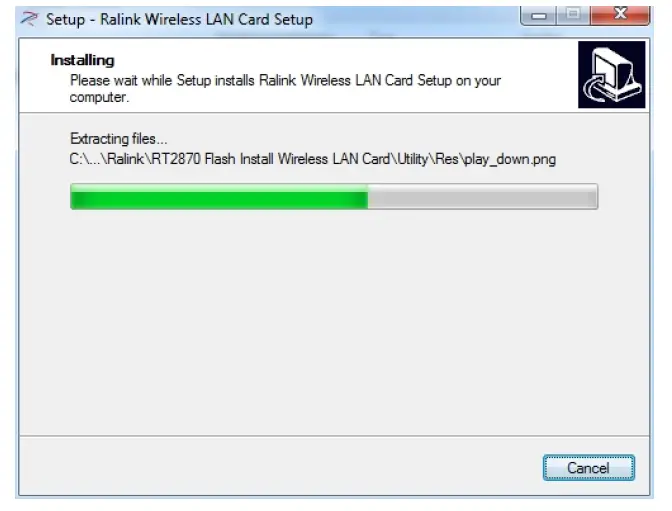672x511 pixels.
Task: Click the Extracting files status label
Action: click(119, 139)
